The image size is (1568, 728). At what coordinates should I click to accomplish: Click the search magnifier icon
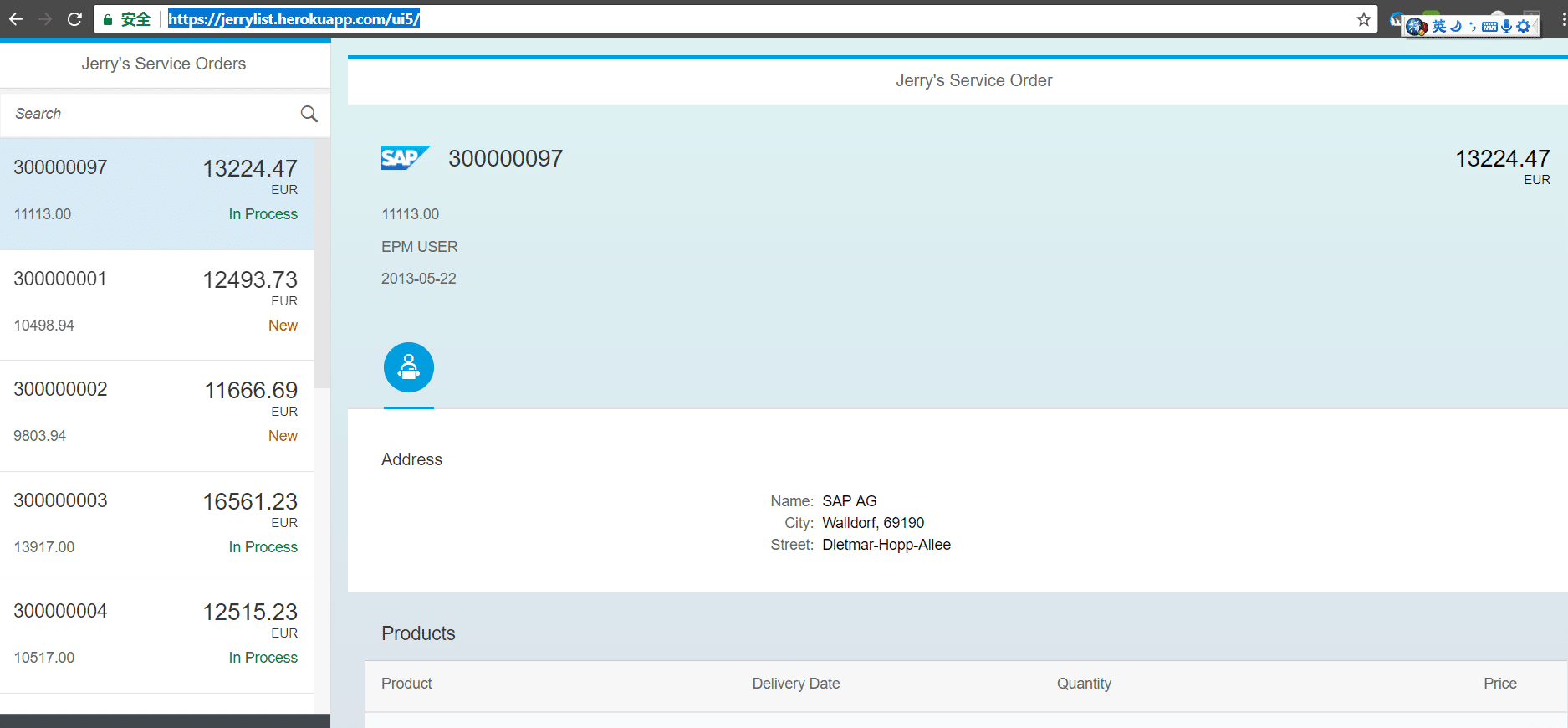(x=309, y=114)
